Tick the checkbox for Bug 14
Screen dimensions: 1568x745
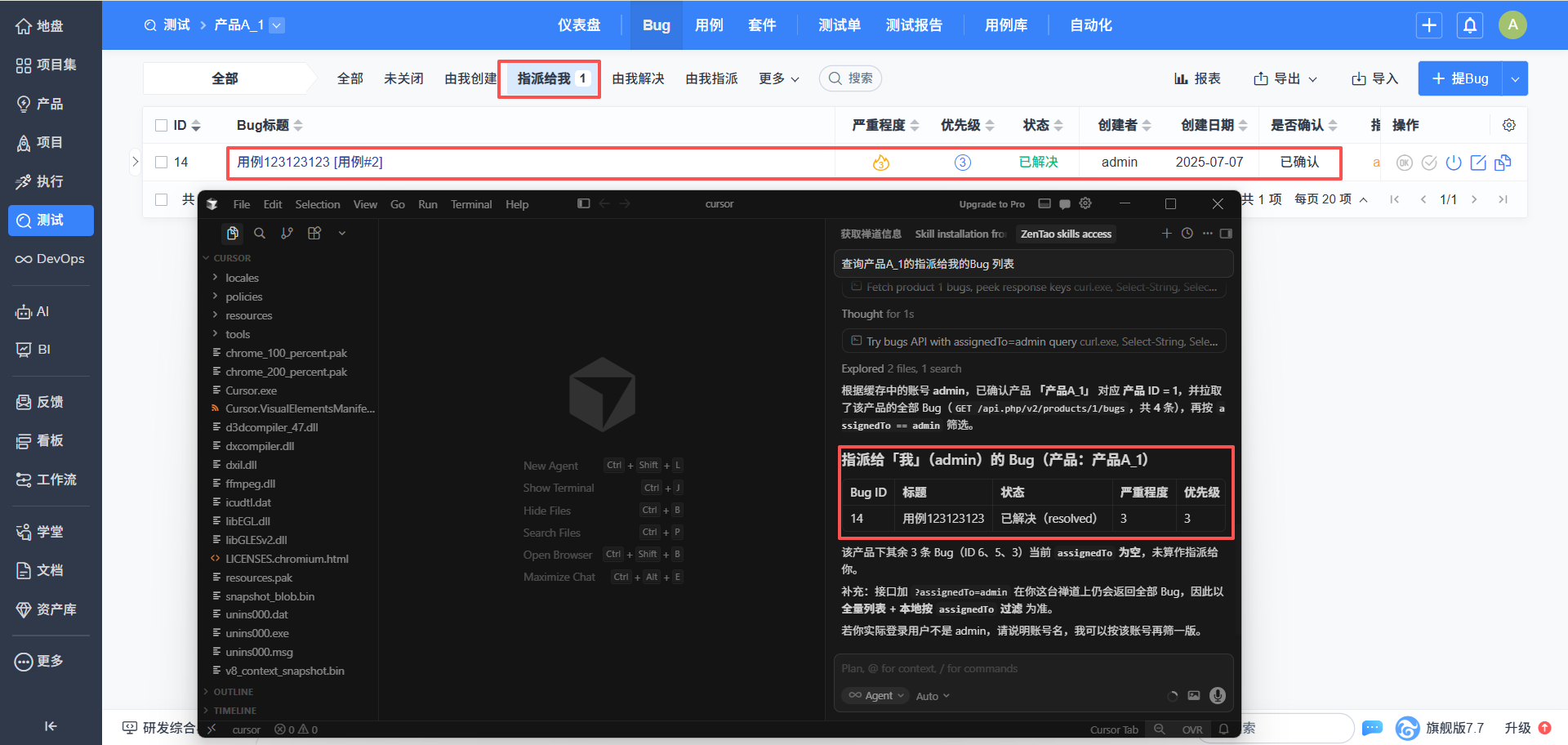[162, 163]
